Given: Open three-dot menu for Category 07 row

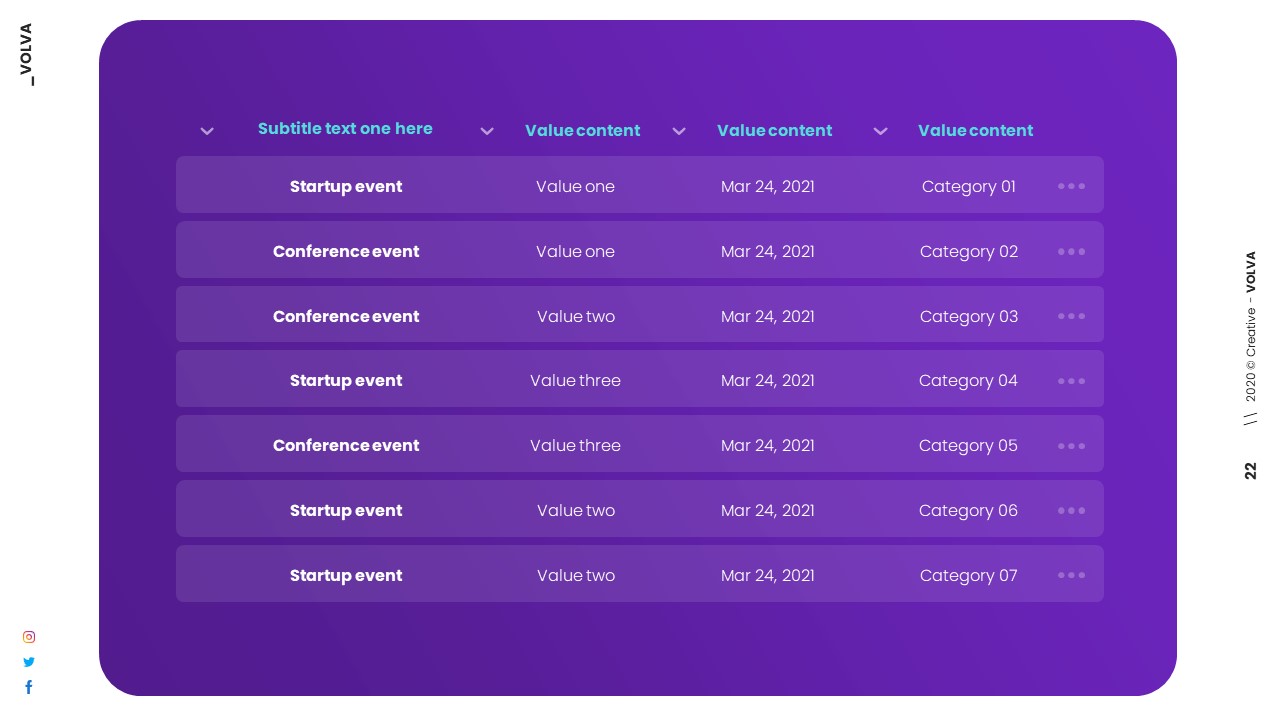Looking at the screenshot, I should (x=1071, y=575).
